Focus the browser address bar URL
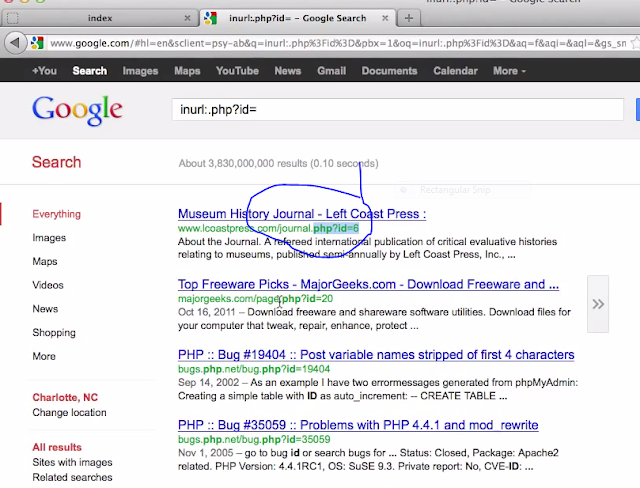640x488 pixels. (338, 43)
